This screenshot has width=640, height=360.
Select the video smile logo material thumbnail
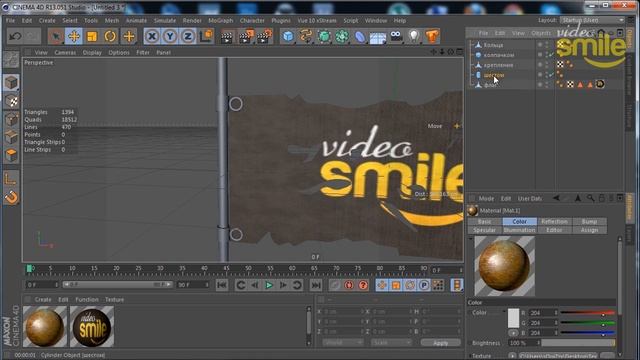click(x=92, y=327)
